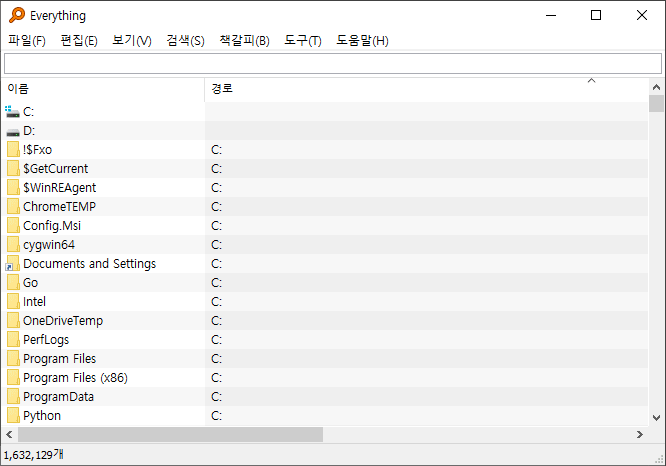This screenshot has height=466, width=666.
Task: Click the Intel folder icon
Action: (13, 302)
